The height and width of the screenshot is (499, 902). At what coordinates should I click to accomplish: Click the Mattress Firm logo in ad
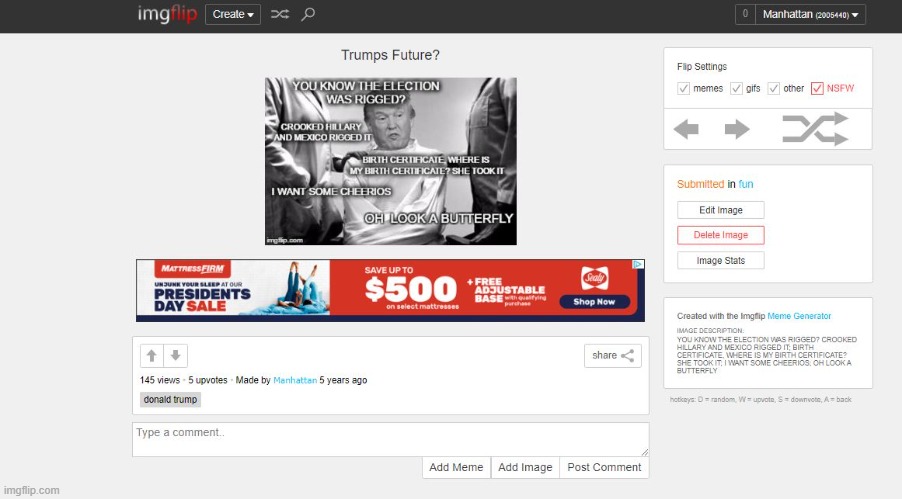coord(193,269)
